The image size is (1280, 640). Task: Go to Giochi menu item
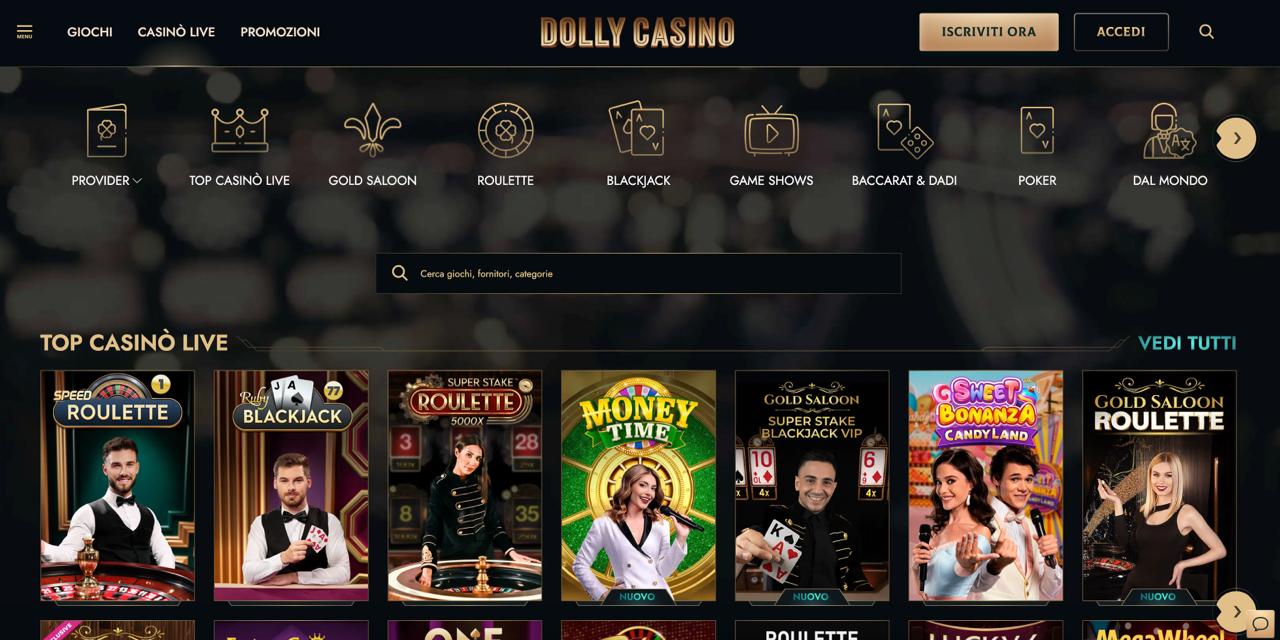pos(90,32)
